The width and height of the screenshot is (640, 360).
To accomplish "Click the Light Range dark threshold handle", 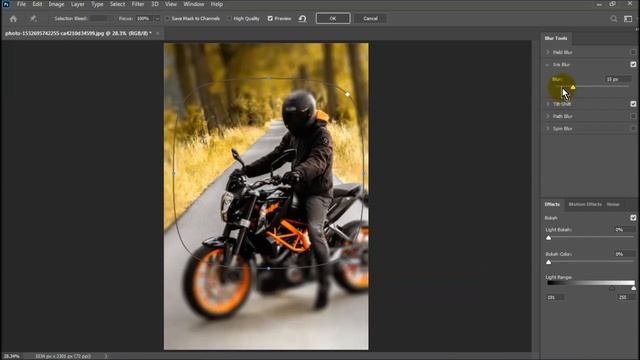I will [x=612, y=289].
